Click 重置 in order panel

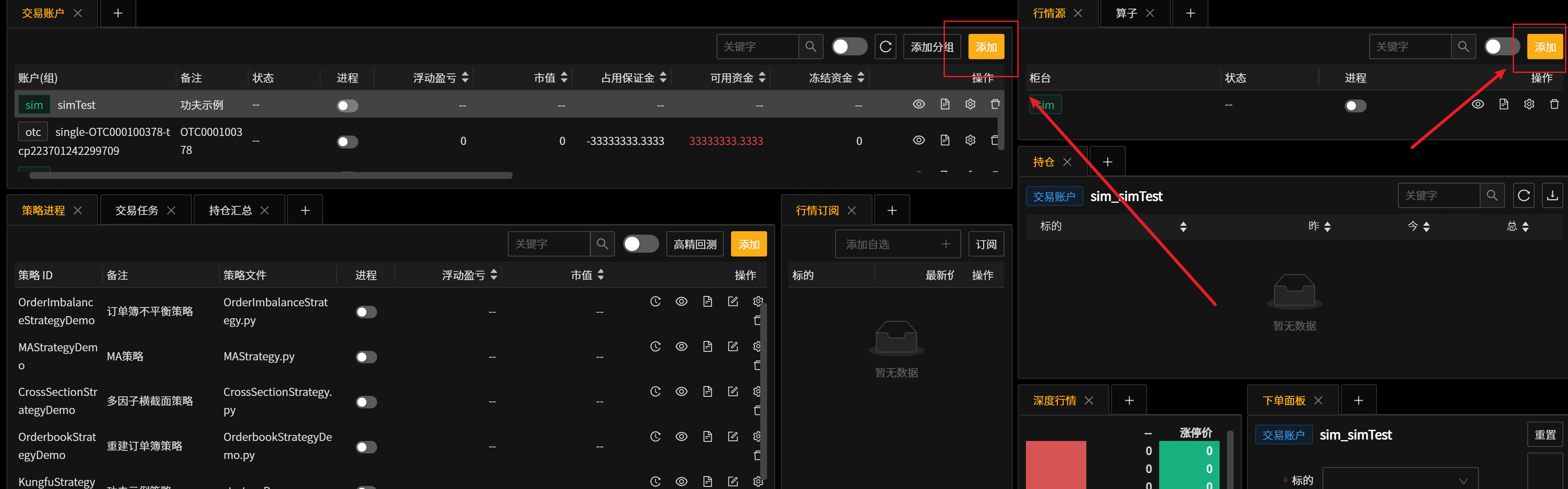1545,435
